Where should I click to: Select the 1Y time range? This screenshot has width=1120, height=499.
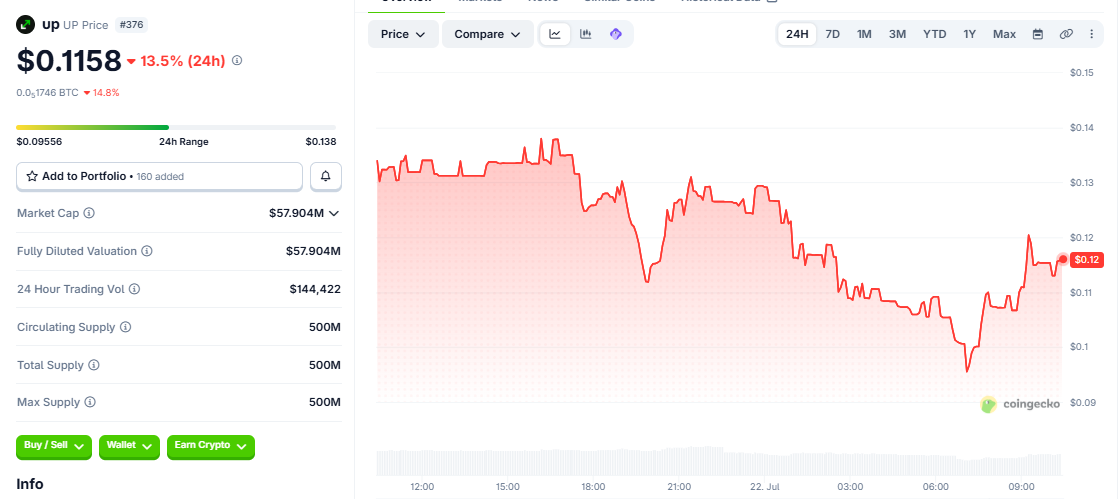coord(969,34)
